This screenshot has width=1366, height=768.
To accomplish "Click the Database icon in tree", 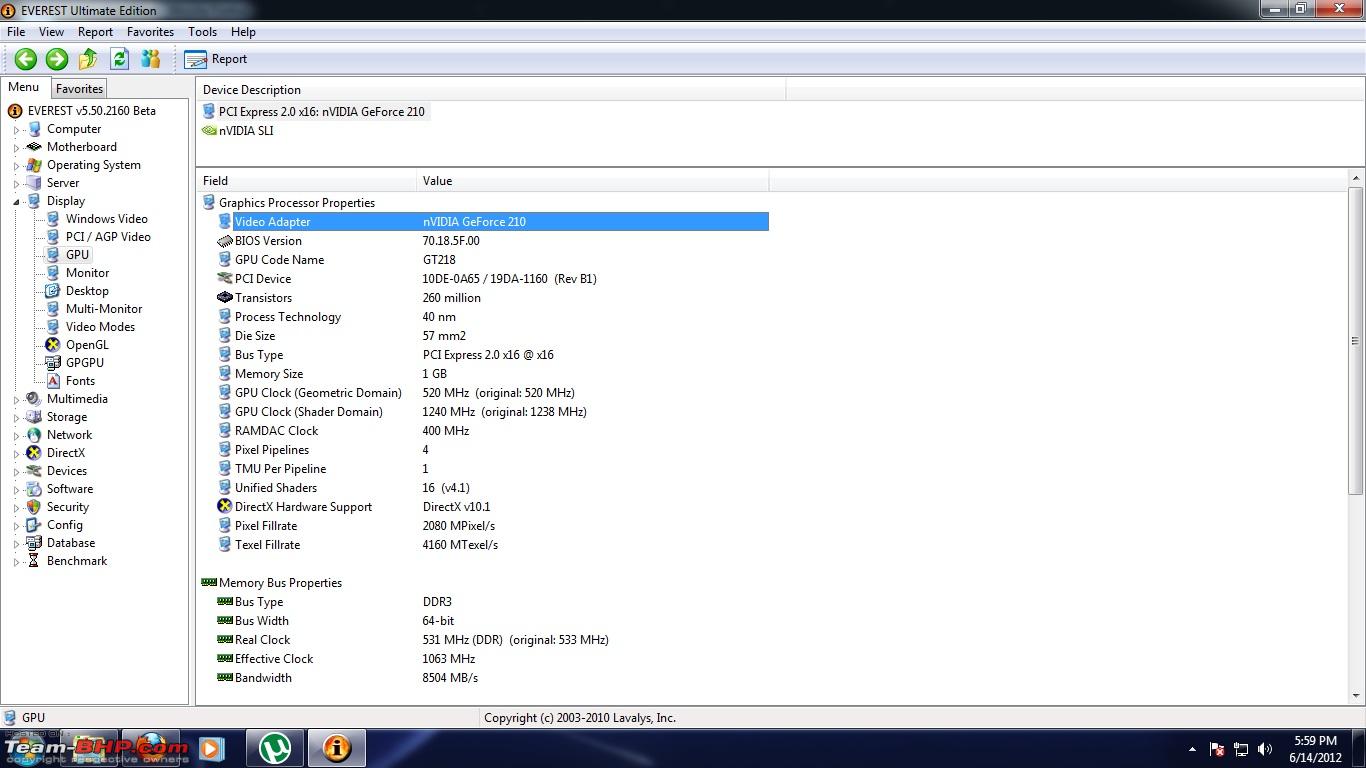I will pos(34,543).
